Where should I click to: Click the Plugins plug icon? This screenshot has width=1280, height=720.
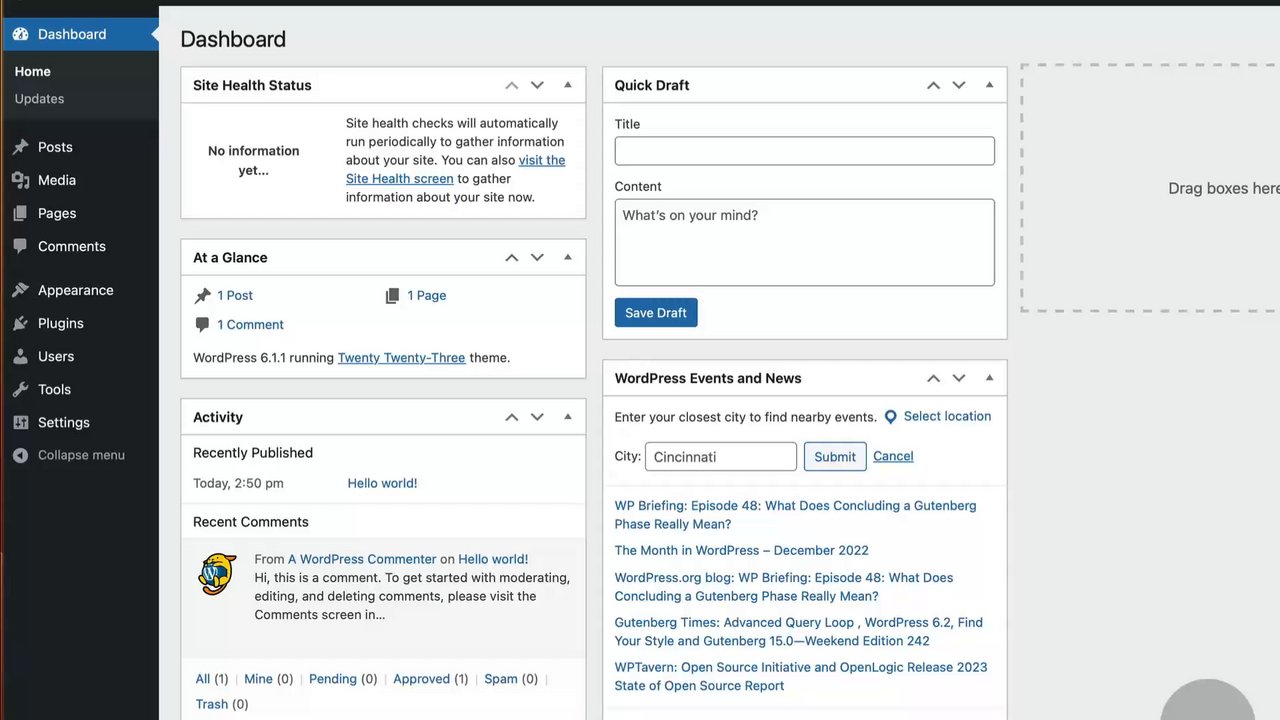coord(20,323)
